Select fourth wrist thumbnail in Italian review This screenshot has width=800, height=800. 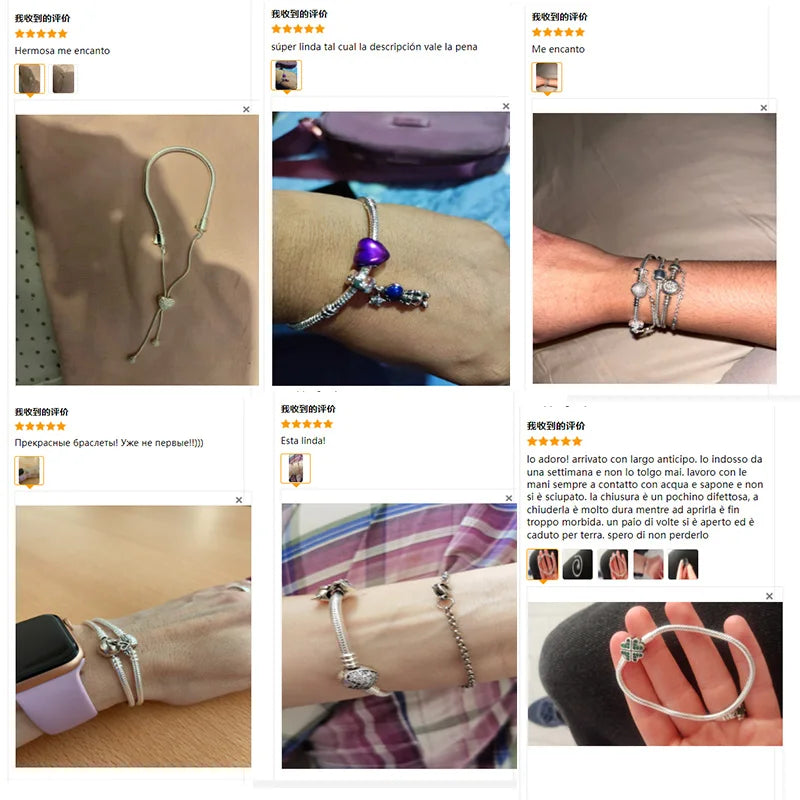648,564
